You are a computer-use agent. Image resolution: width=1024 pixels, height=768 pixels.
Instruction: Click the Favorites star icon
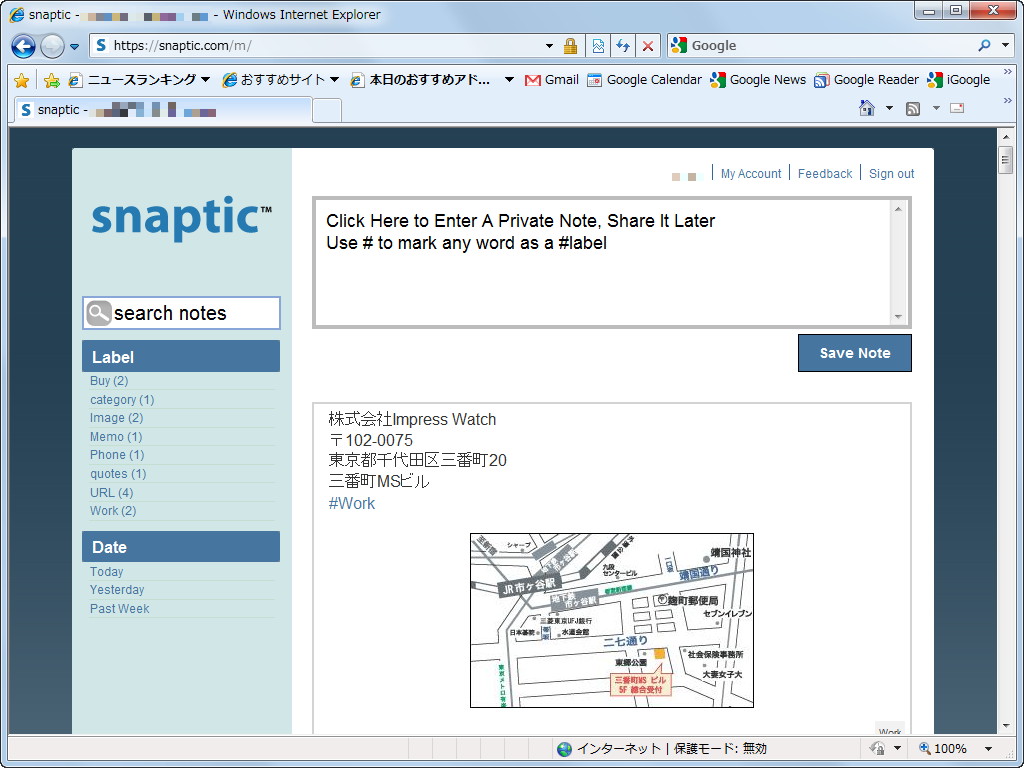click(22, 80)
